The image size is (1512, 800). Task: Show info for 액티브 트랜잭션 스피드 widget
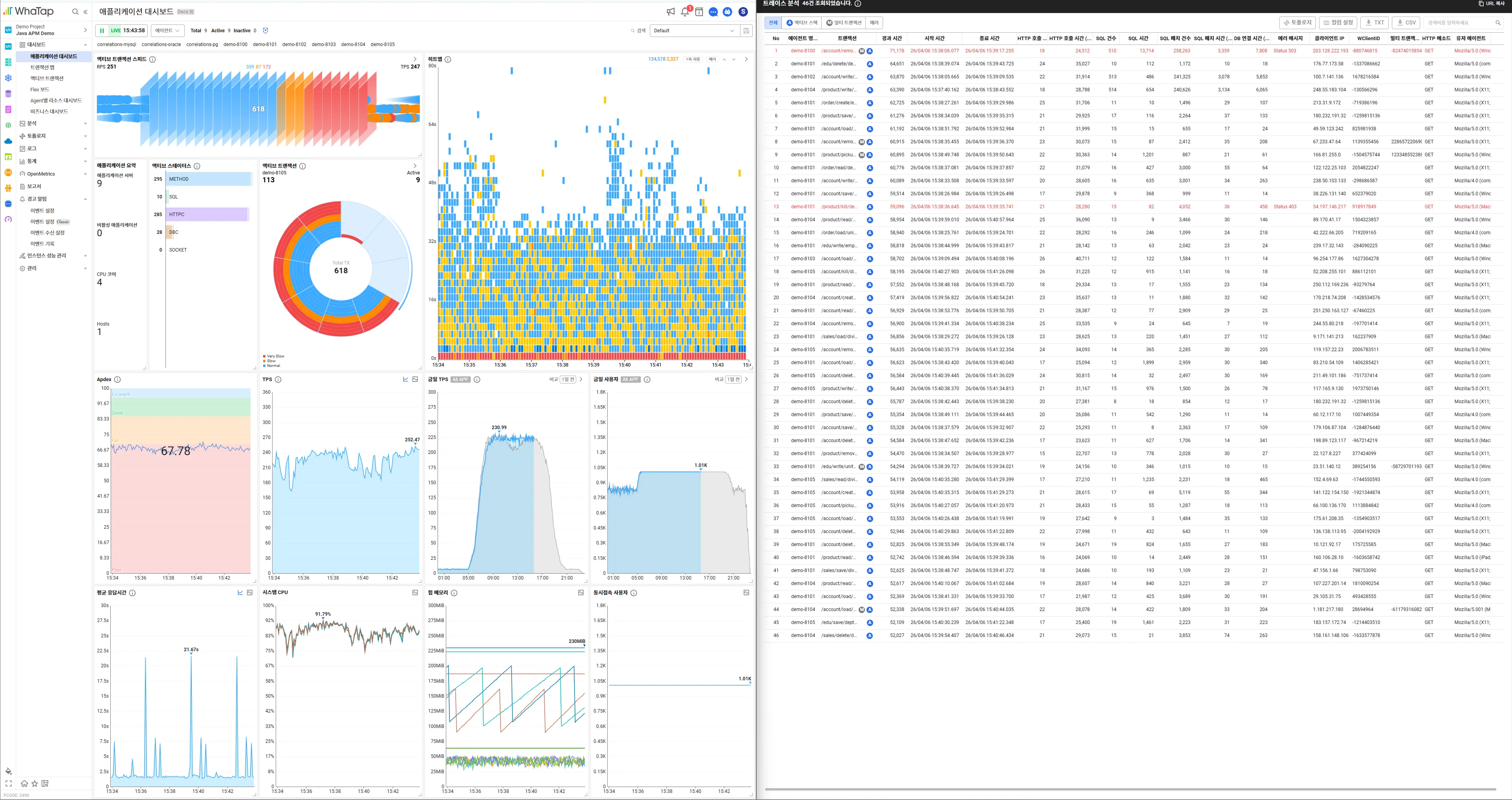152,59
